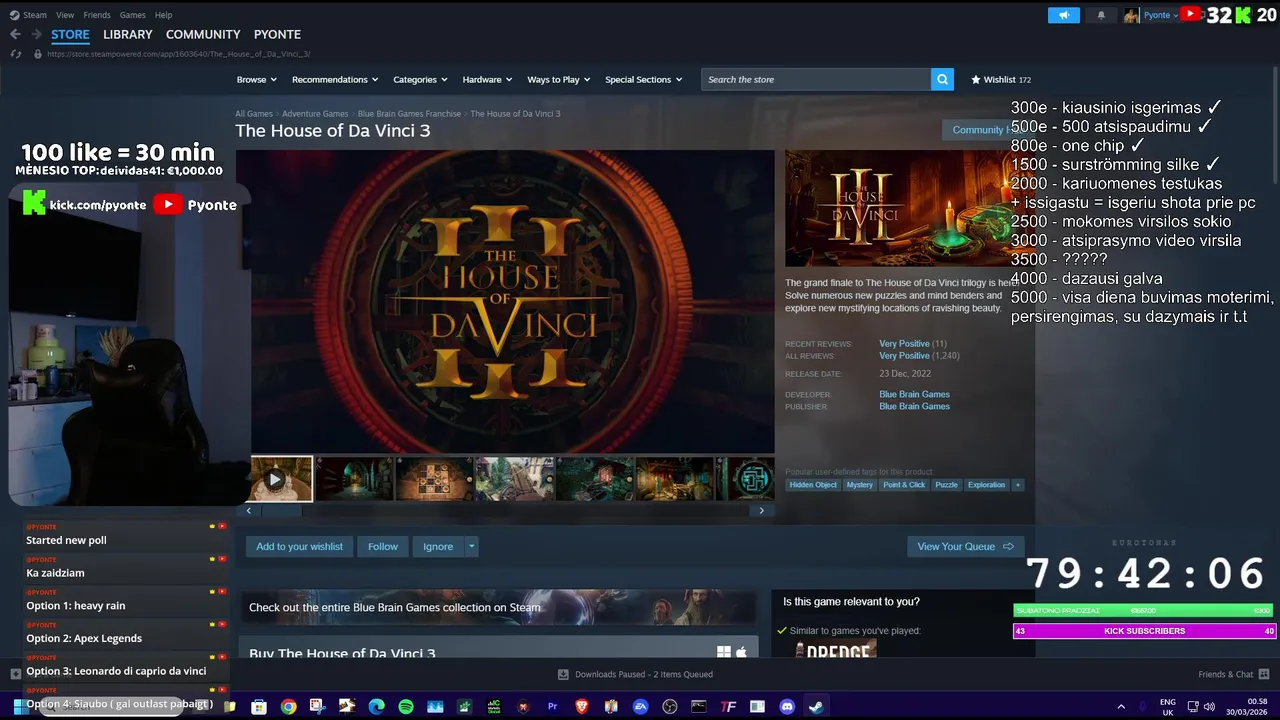Reload the store page
The image size is (1280, 720).
(x=16, y=54)
